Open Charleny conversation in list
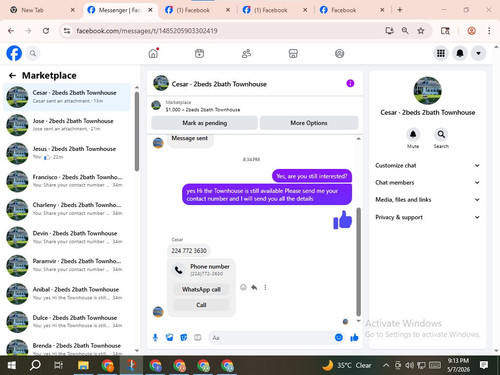This screenshot has width=500, height=375. (x=66, y=209)
